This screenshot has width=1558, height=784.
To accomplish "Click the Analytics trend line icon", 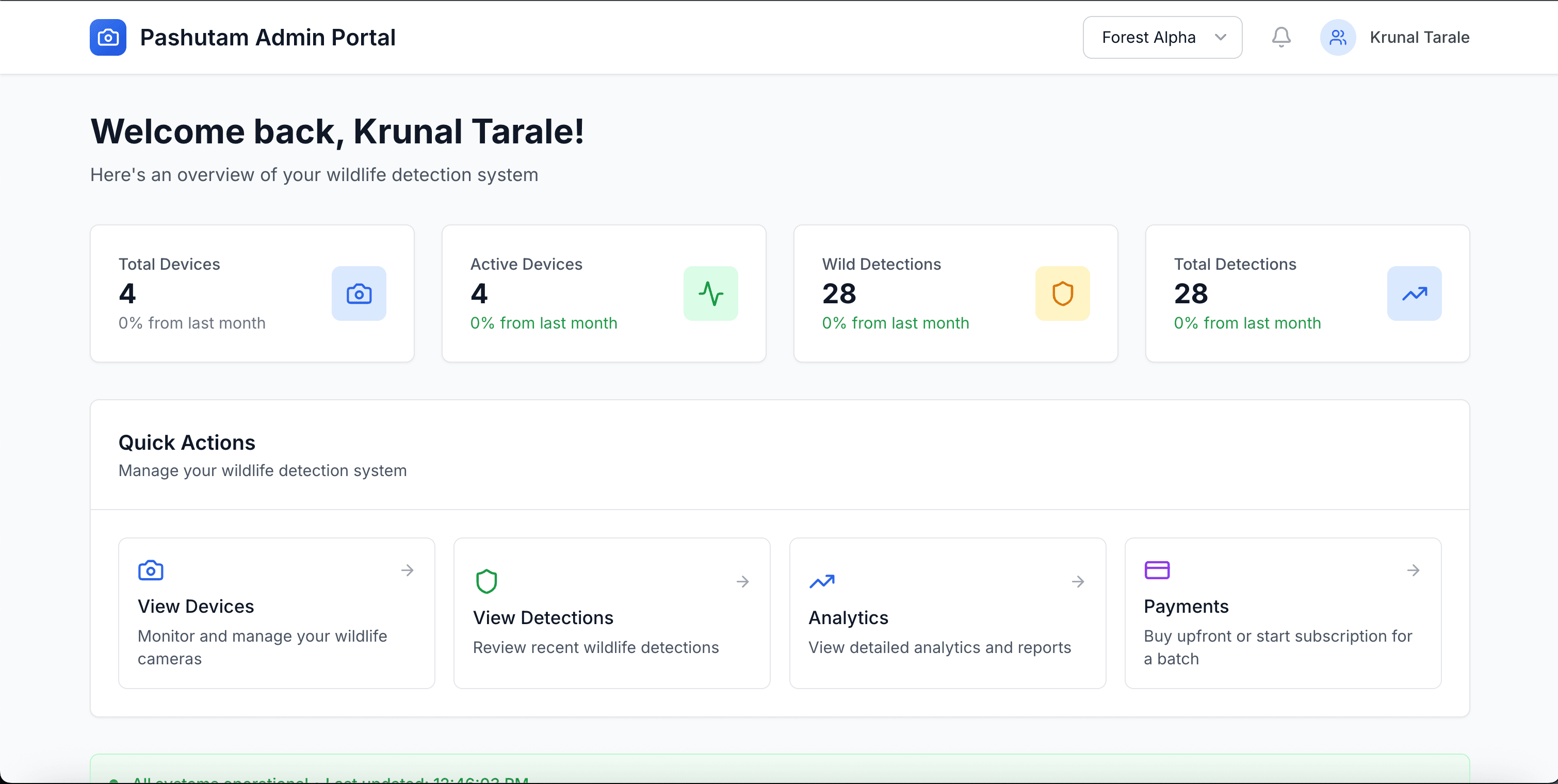I will point(822,581).
